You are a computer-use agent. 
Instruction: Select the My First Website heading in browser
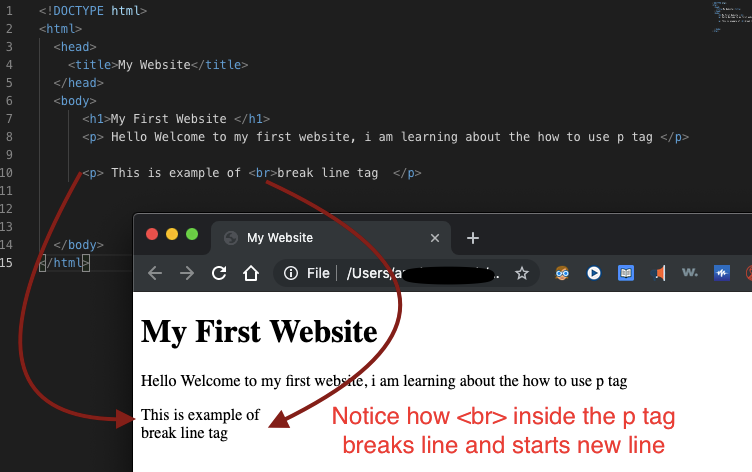[x=259, y=331]
